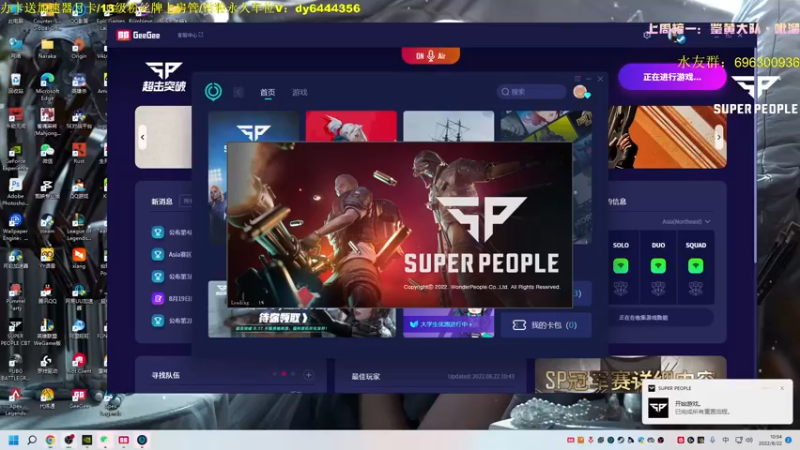
Task: Open 腾讯QQ desktop shortcut
Action: tap(47, 294)
